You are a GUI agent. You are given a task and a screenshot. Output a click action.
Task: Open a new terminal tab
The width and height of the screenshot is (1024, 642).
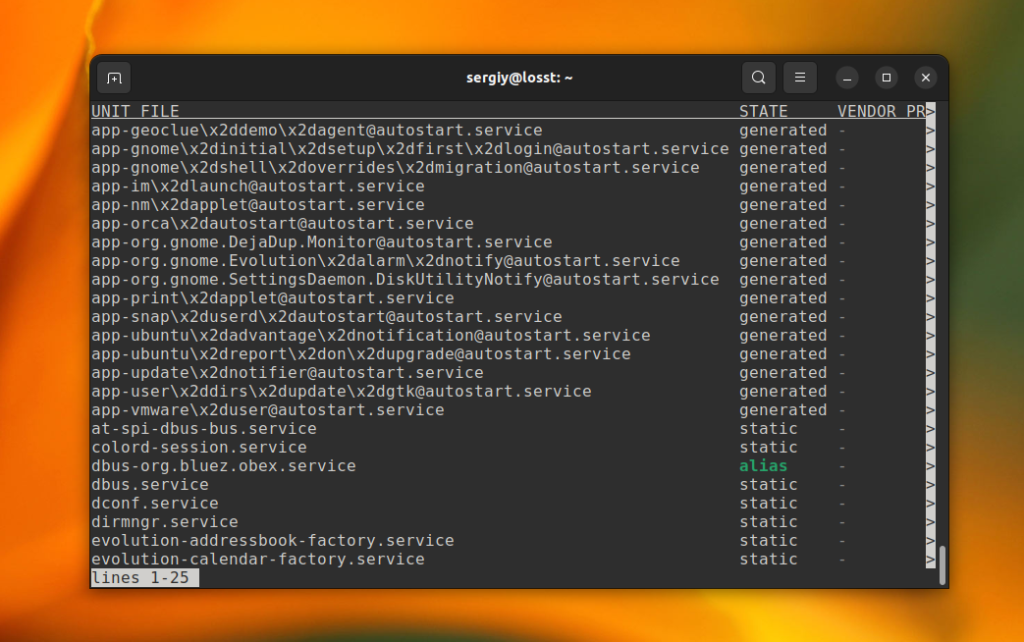(114, 78)
